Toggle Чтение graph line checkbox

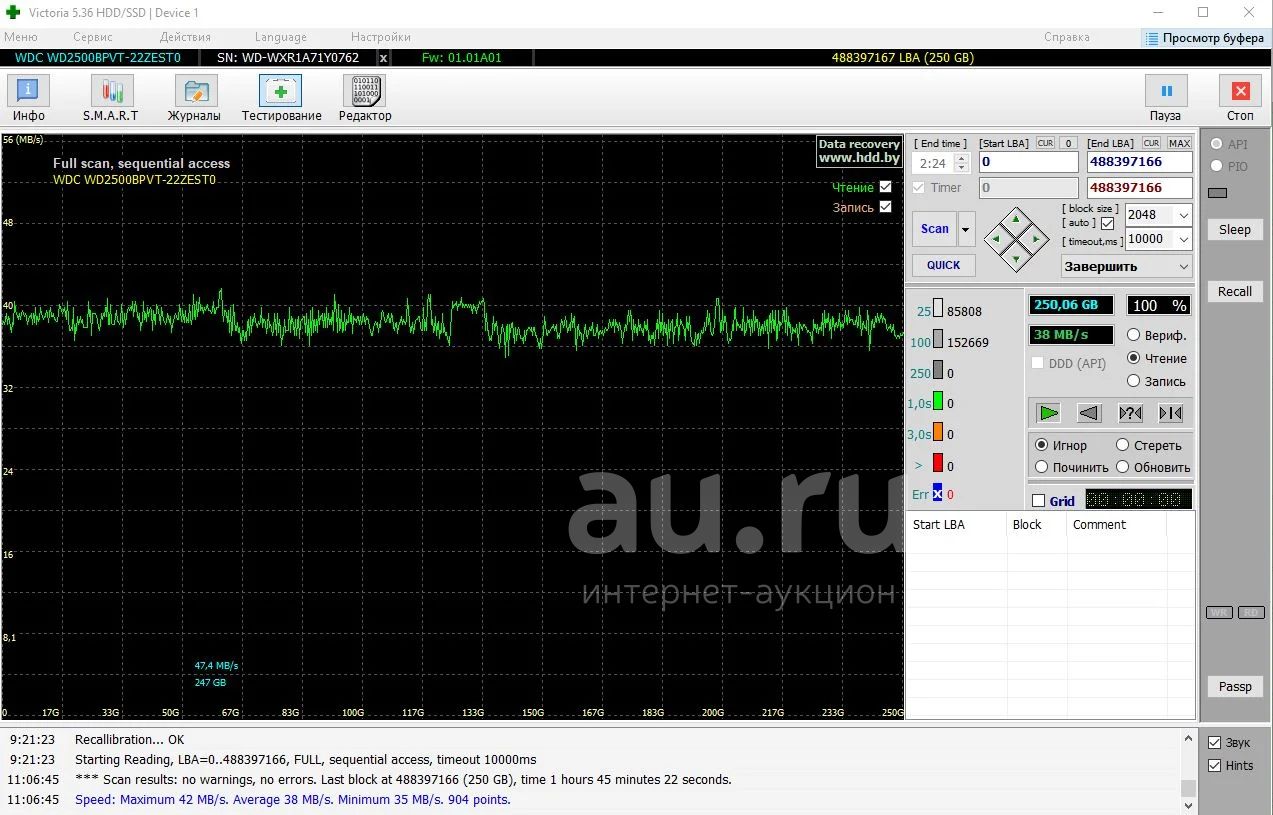click(x=885, y=187)
